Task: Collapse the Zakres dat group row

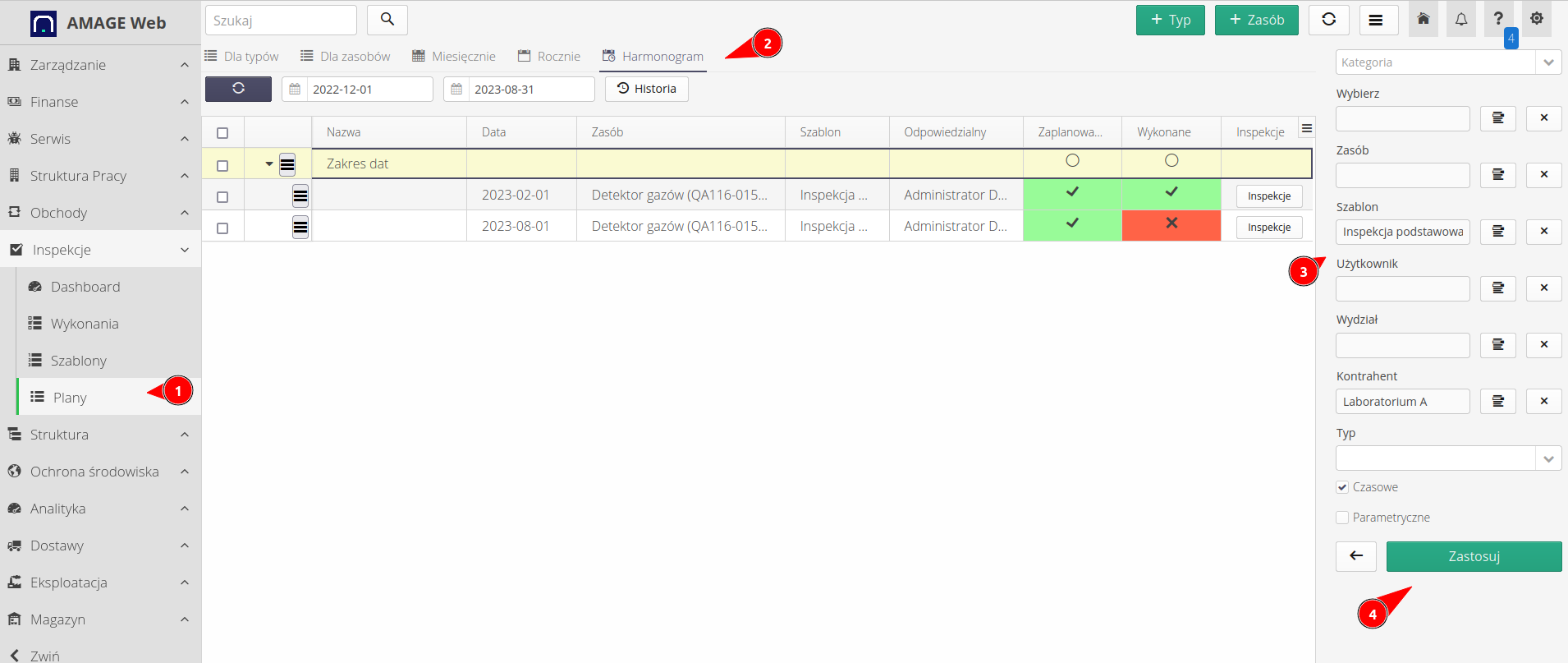Action: 268,164
